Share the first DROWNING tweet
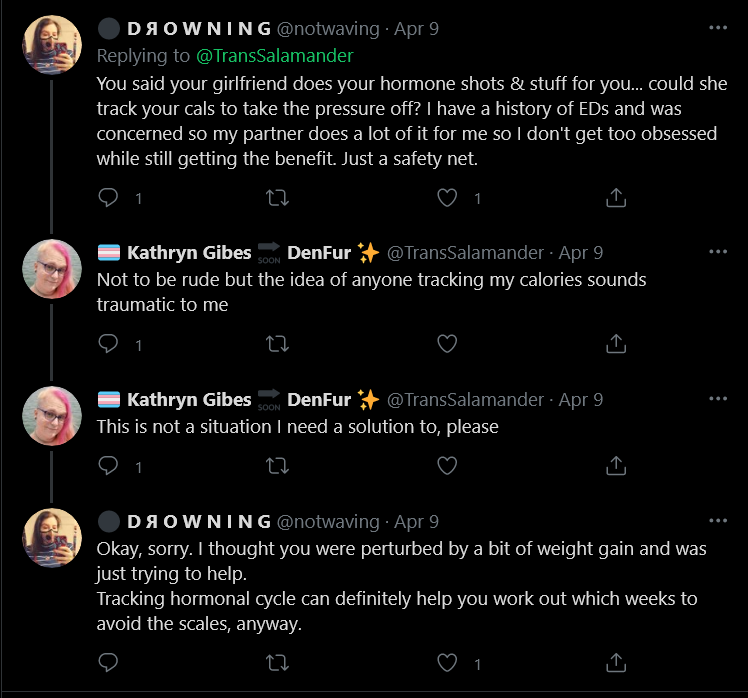This screenshot has width=748, height=698. click(616, 198)
